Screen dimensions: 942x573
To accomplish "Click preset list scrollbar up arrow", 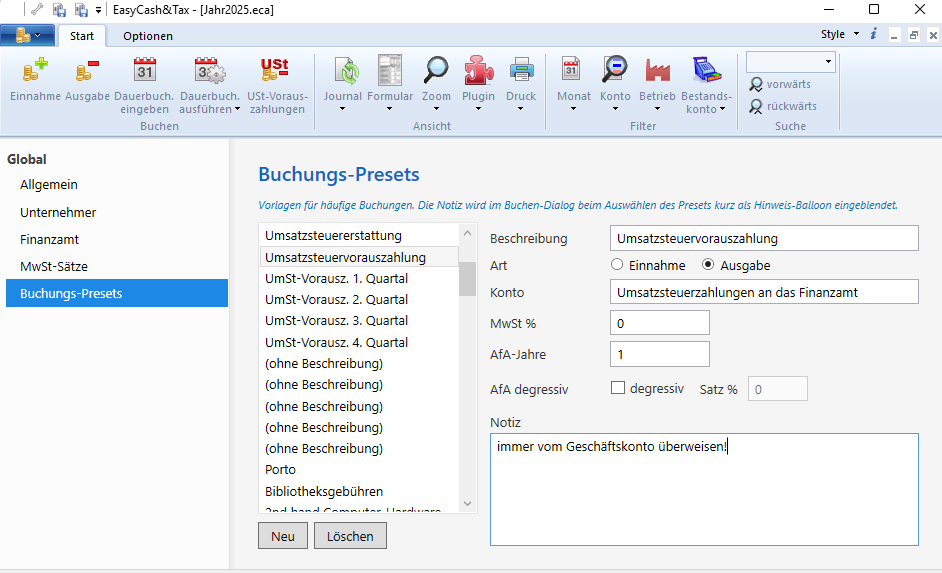I will (467, 233).
